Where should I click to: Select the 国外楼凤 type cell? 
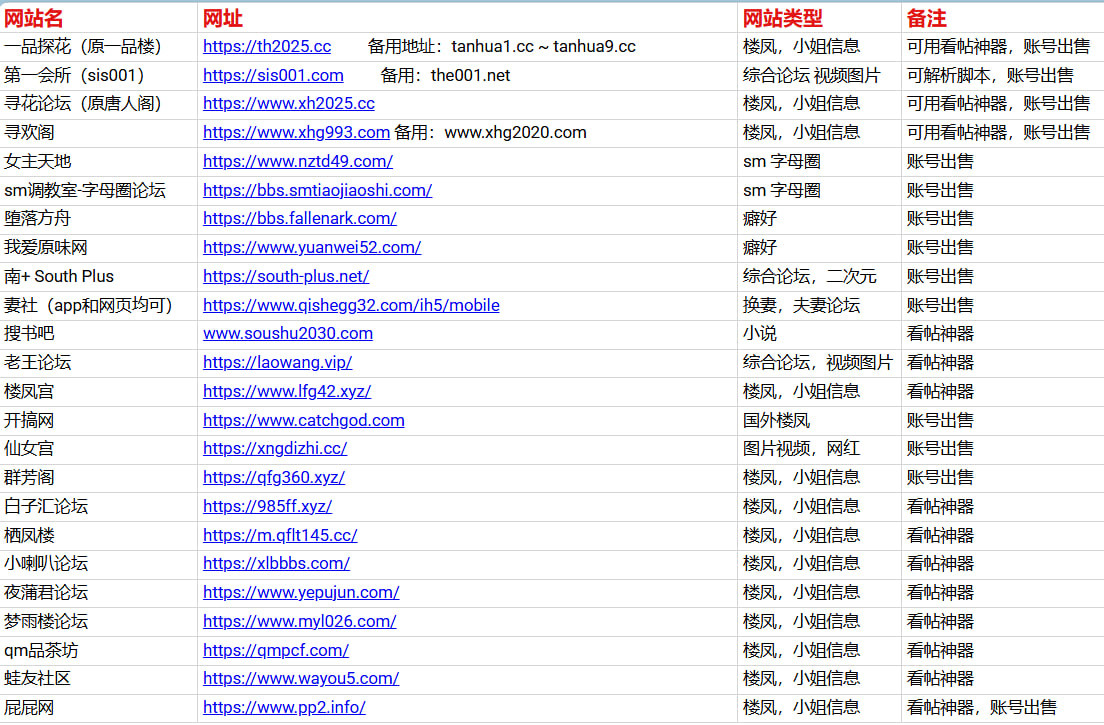(x=819, y=420)
